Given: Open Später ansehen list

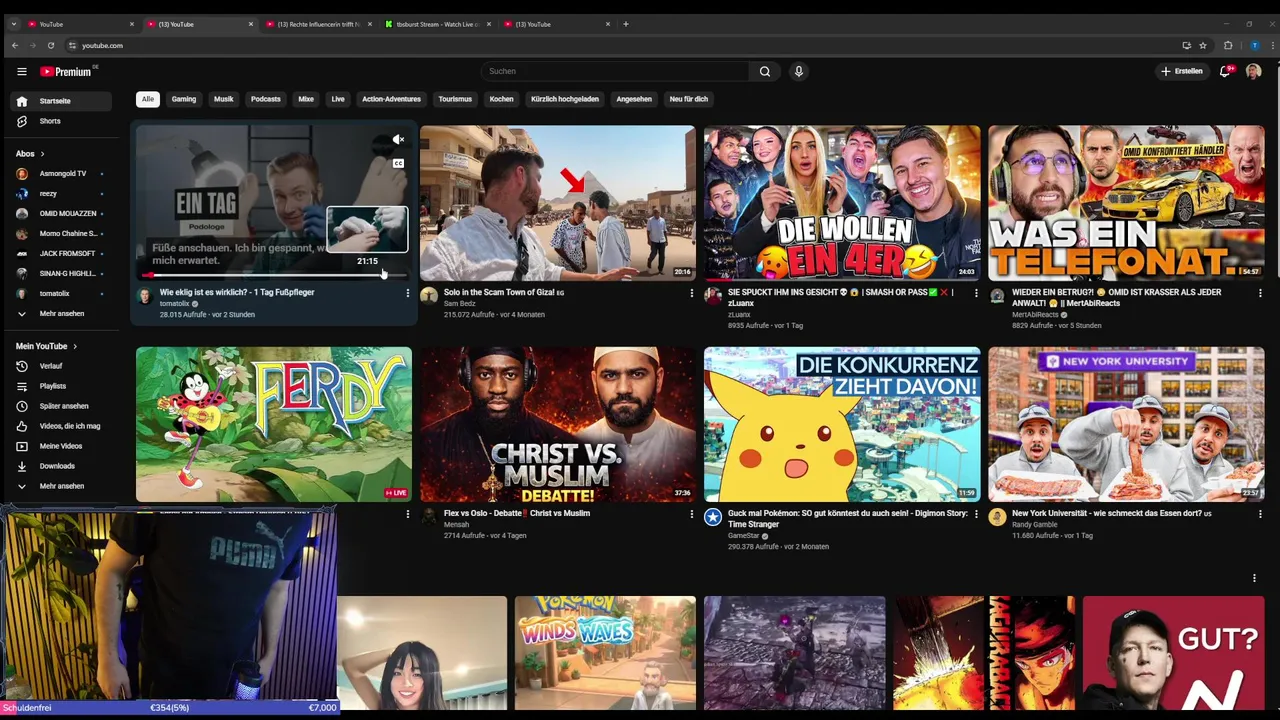Looking at the screenshot, I should pos(62,406).
